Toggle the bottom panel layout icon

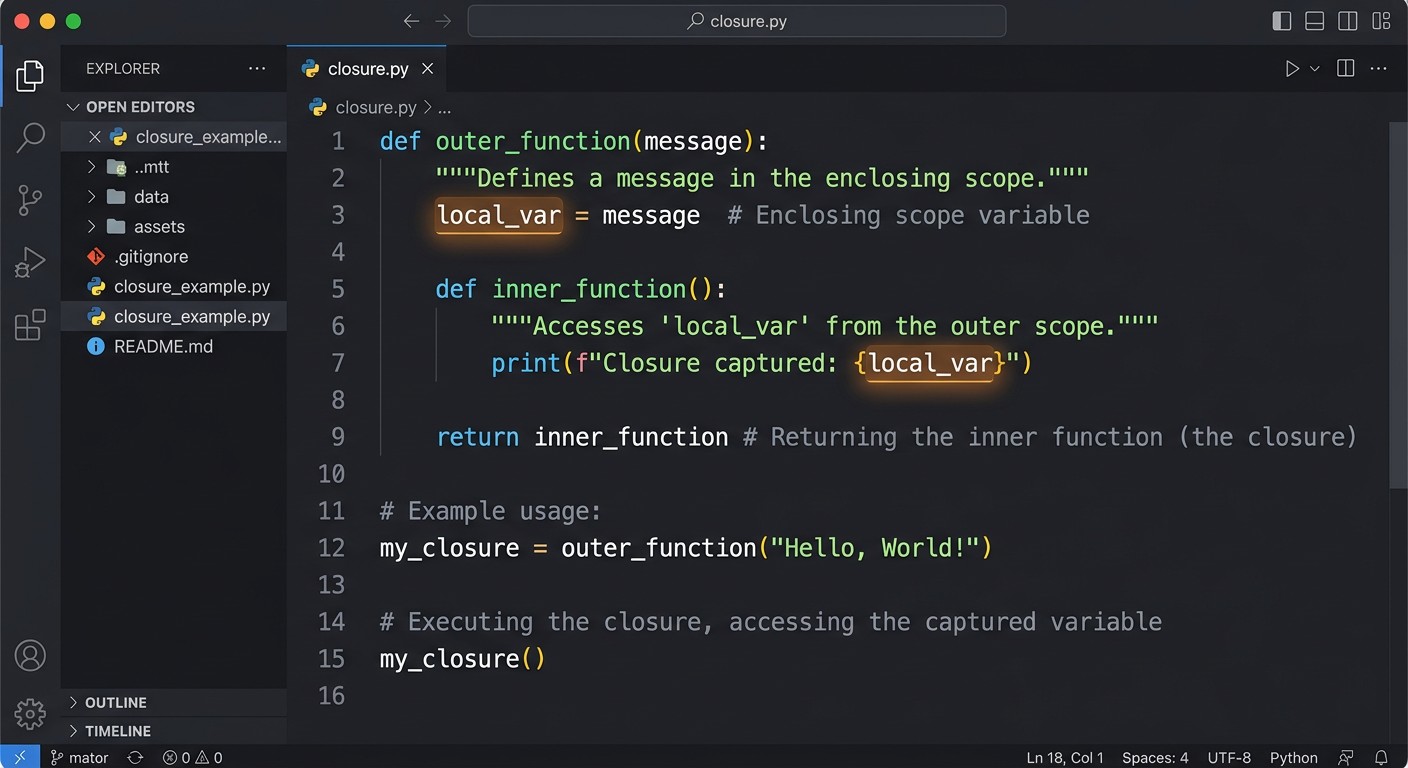tap(1314, 21)
